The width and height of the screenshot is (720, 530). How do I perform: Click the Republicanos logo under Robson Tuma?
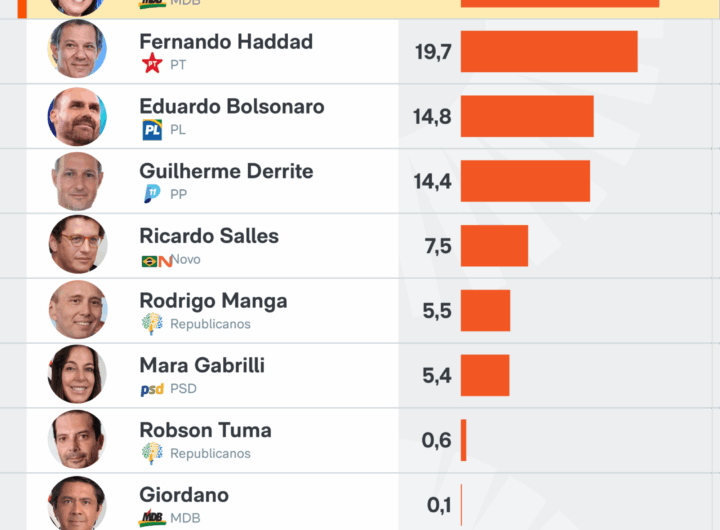pyautogui.click(x=152, y=453)
